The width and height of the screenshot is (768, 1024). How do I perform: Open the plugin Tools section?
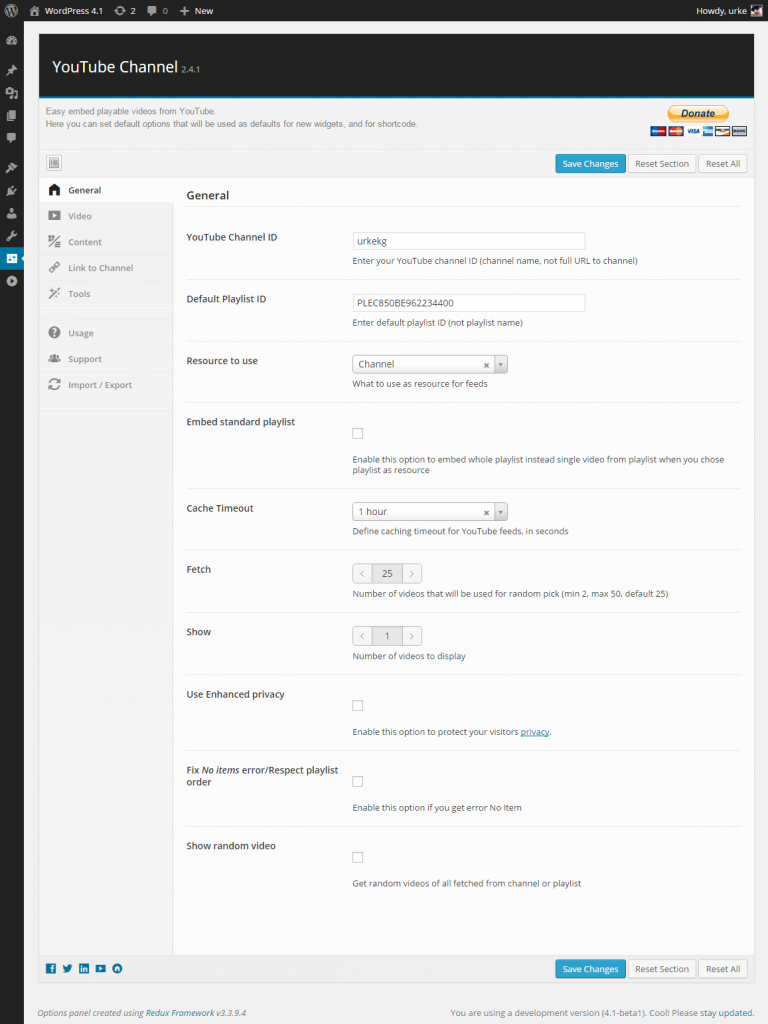(106, 294)
